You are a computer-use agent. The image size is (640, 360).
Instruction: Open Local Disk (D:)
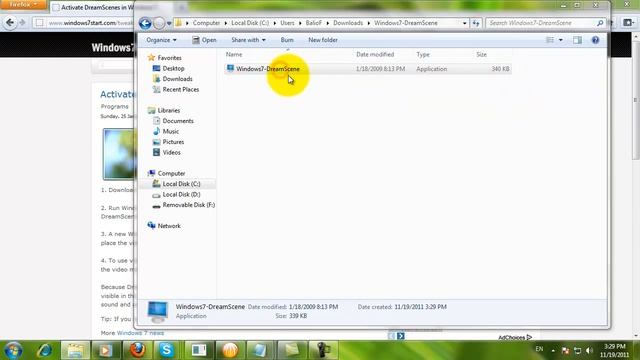click(x=181, y=195)
